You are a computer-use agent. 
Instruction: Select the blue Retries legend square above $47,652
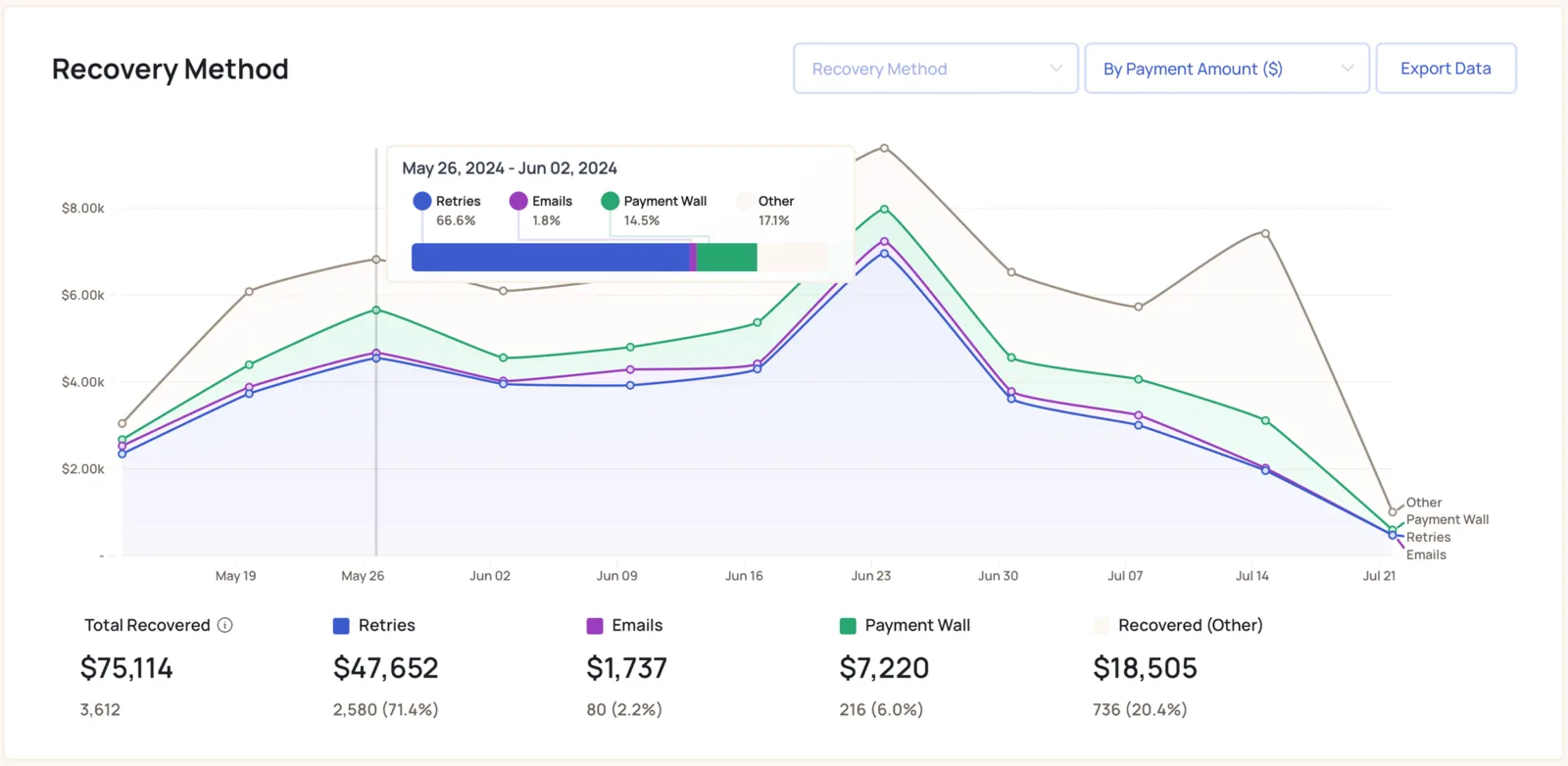(341, 626)
